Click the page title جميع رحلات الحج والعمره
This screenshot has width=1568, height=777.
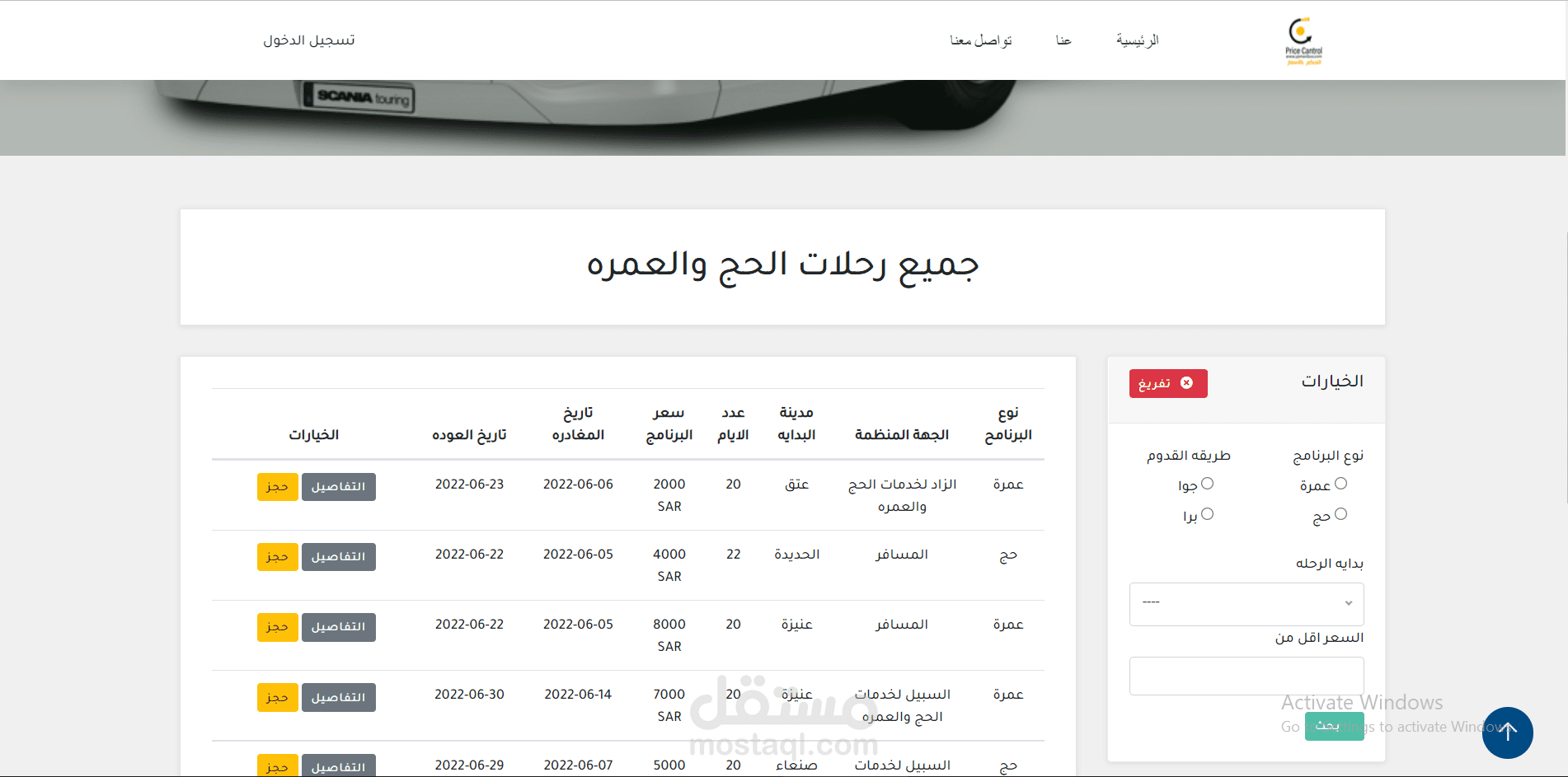coord(782,265)
